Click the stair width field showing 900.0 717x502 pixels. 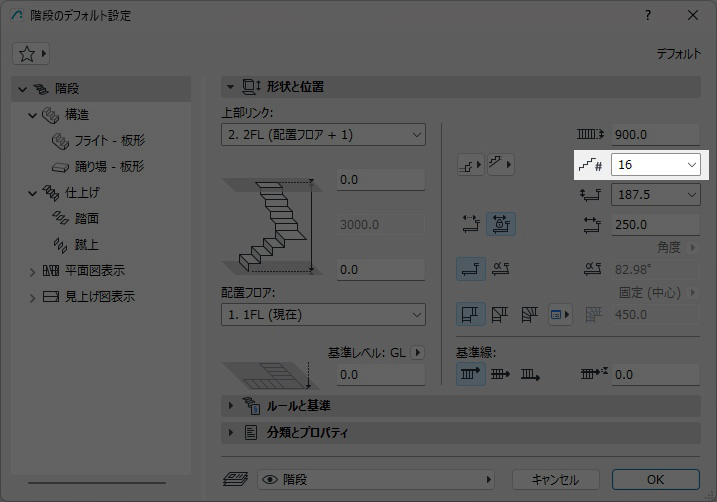655,134
